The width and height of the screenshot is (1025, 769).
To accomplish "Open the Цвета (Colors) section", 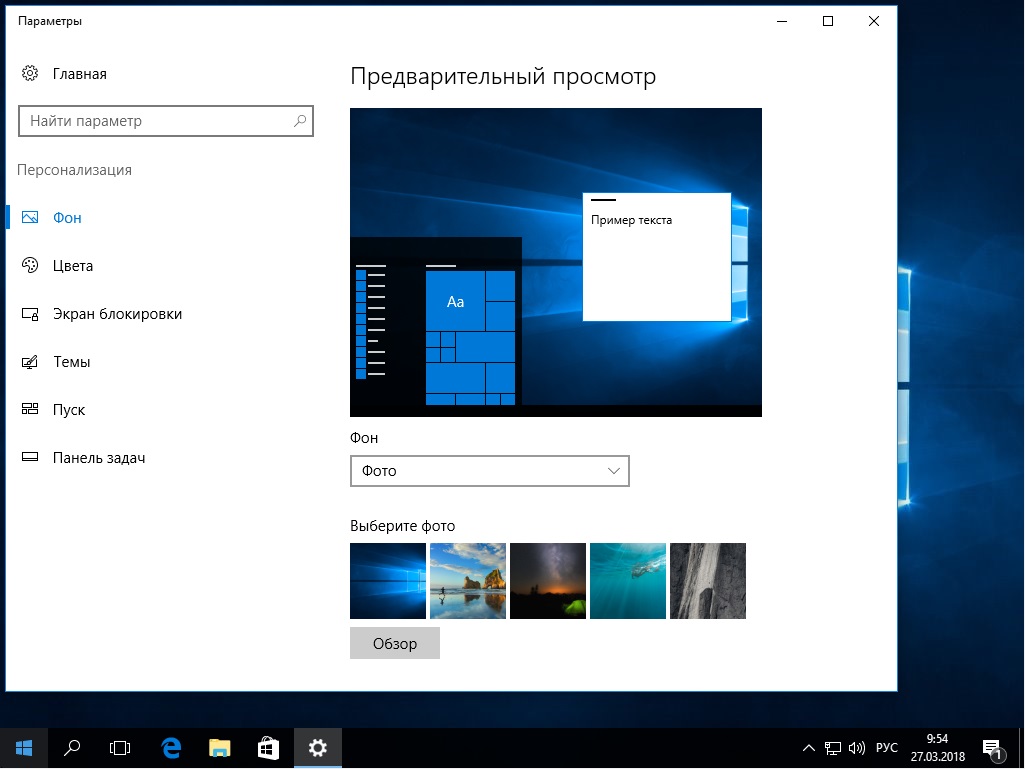I will pyautogui.click(x=72, y=266).
